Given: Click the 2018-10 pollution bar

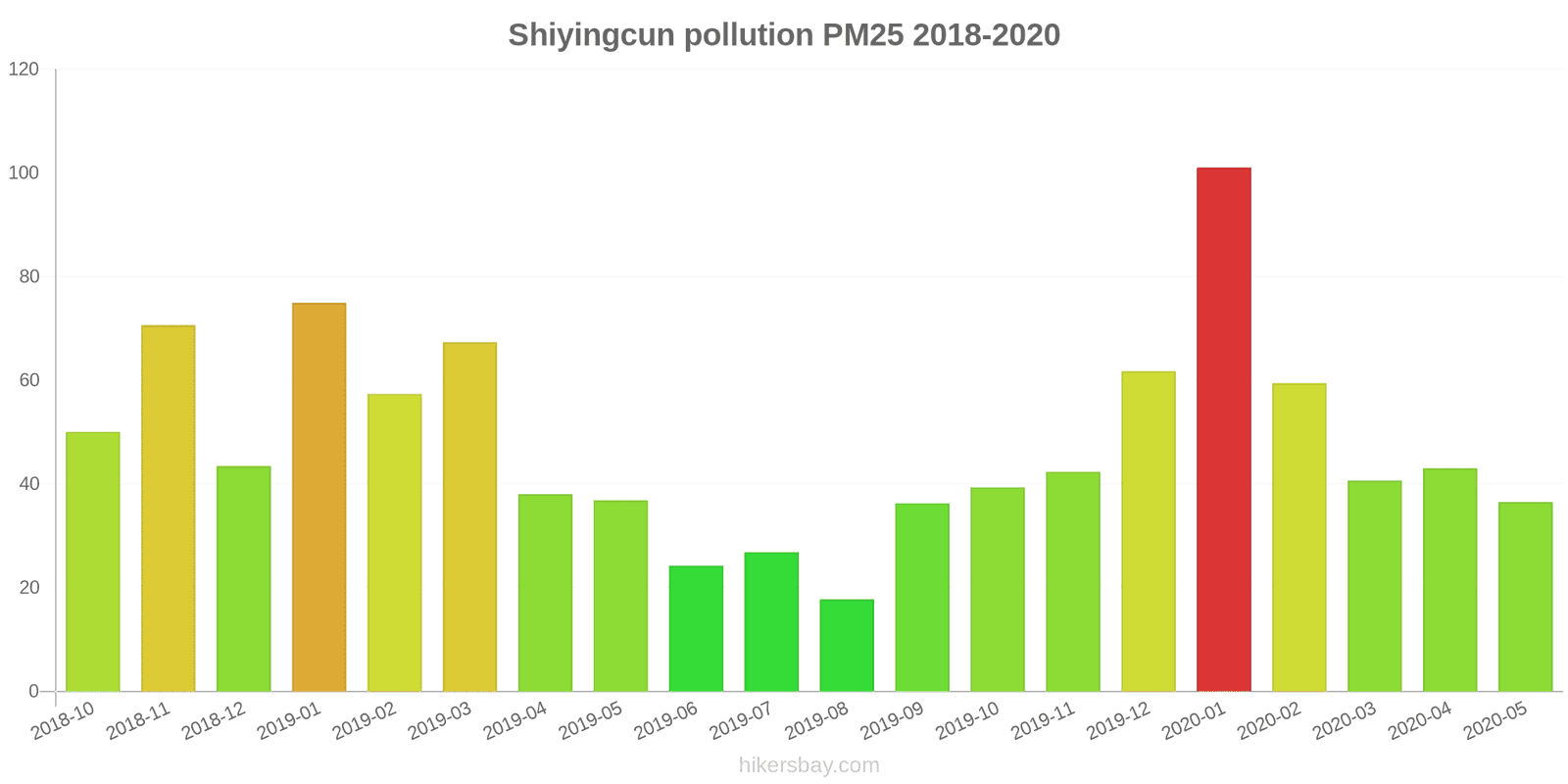Looking at the screenshot, I should (x=93, y=562).
